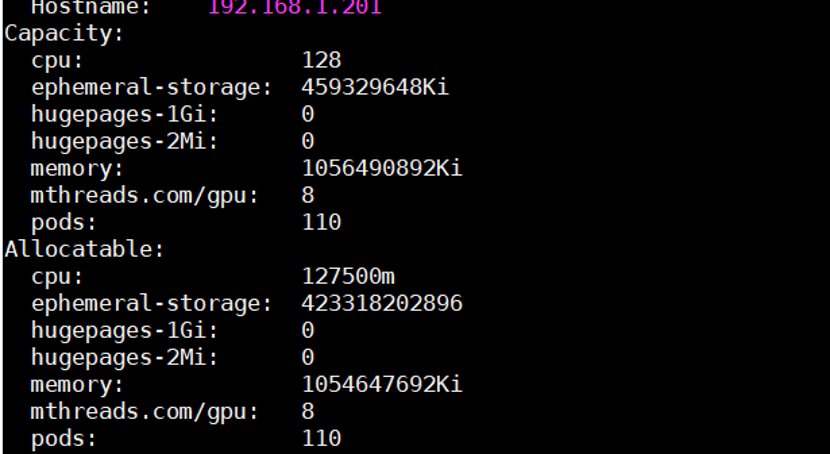
Task: Click Capacity mthreads.com/gpu label
Action: [x=145, y=196]
